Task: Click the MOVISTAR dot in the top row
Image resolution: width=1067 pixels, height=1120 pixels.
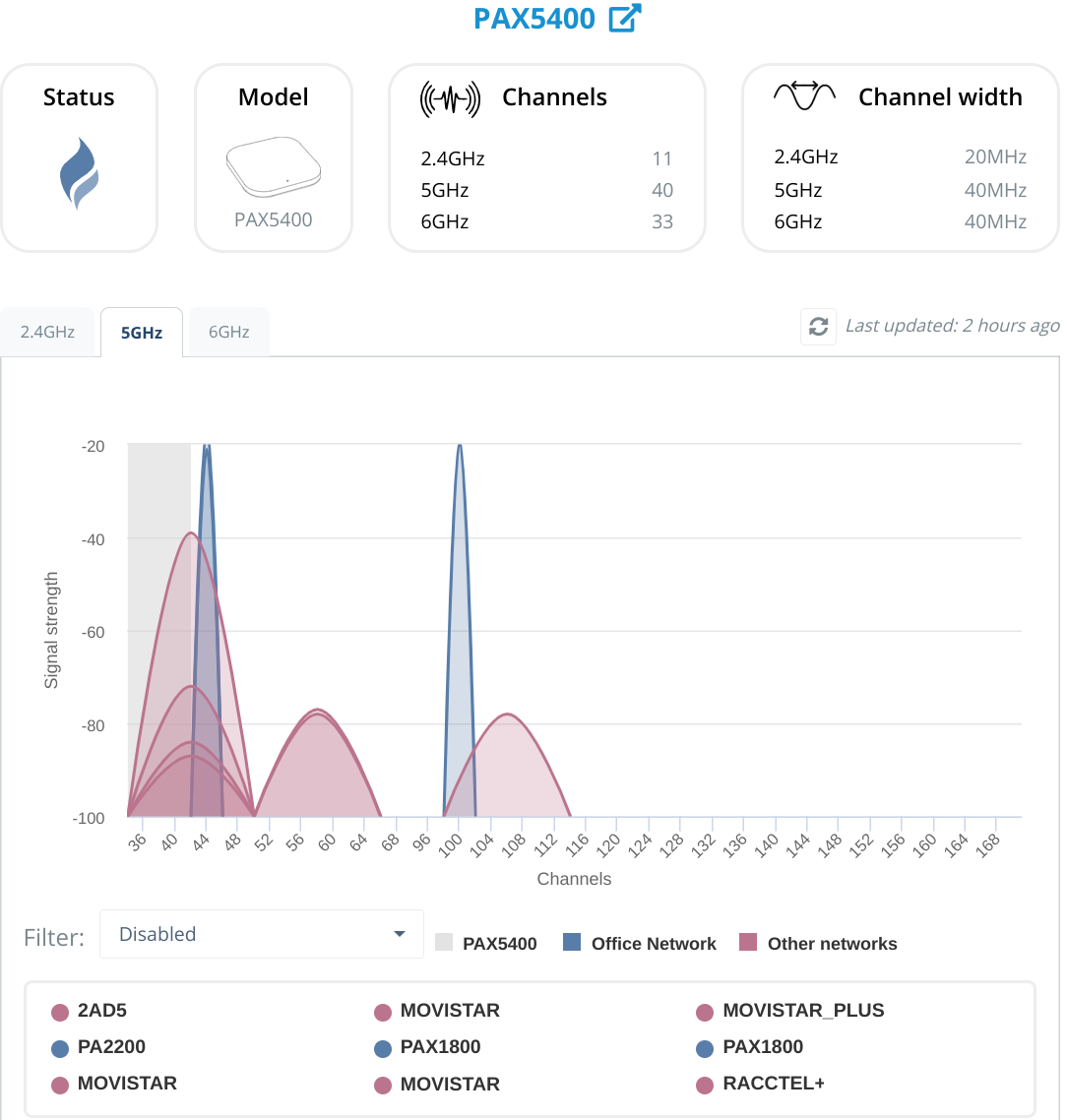Action: point(383,1012)
